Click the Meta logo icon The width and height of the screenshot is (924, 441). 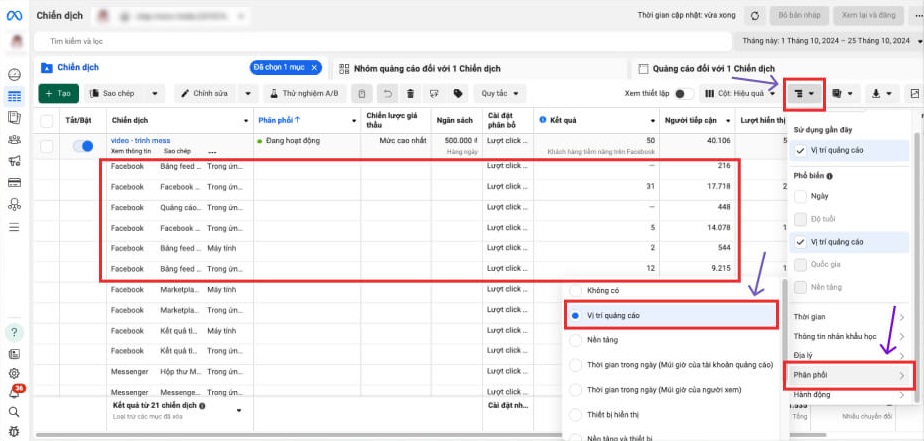[x=15, y=16]
